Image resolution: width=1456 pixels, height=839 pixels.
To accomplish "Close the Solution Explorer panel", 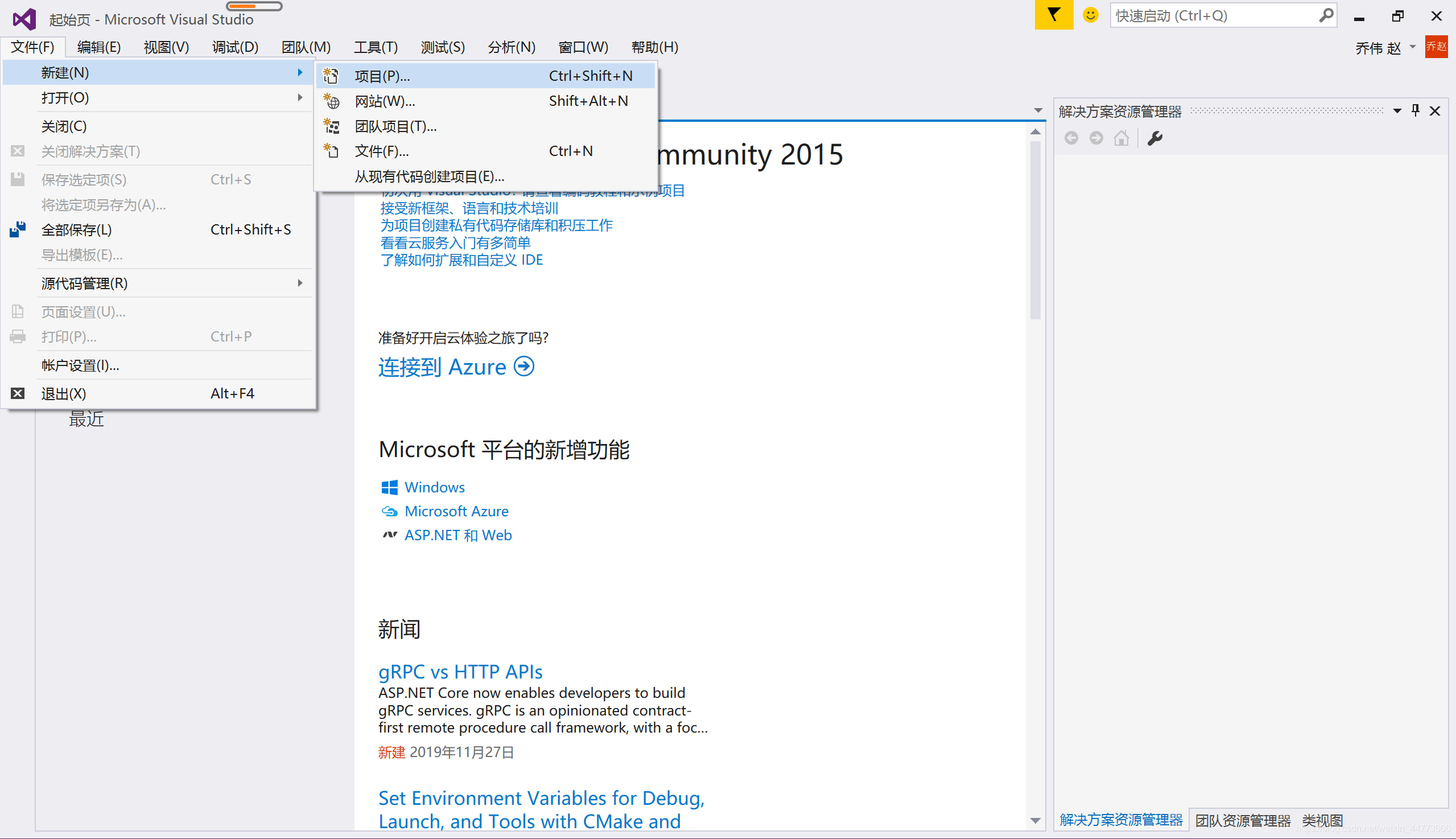I will click(1436, 111).
